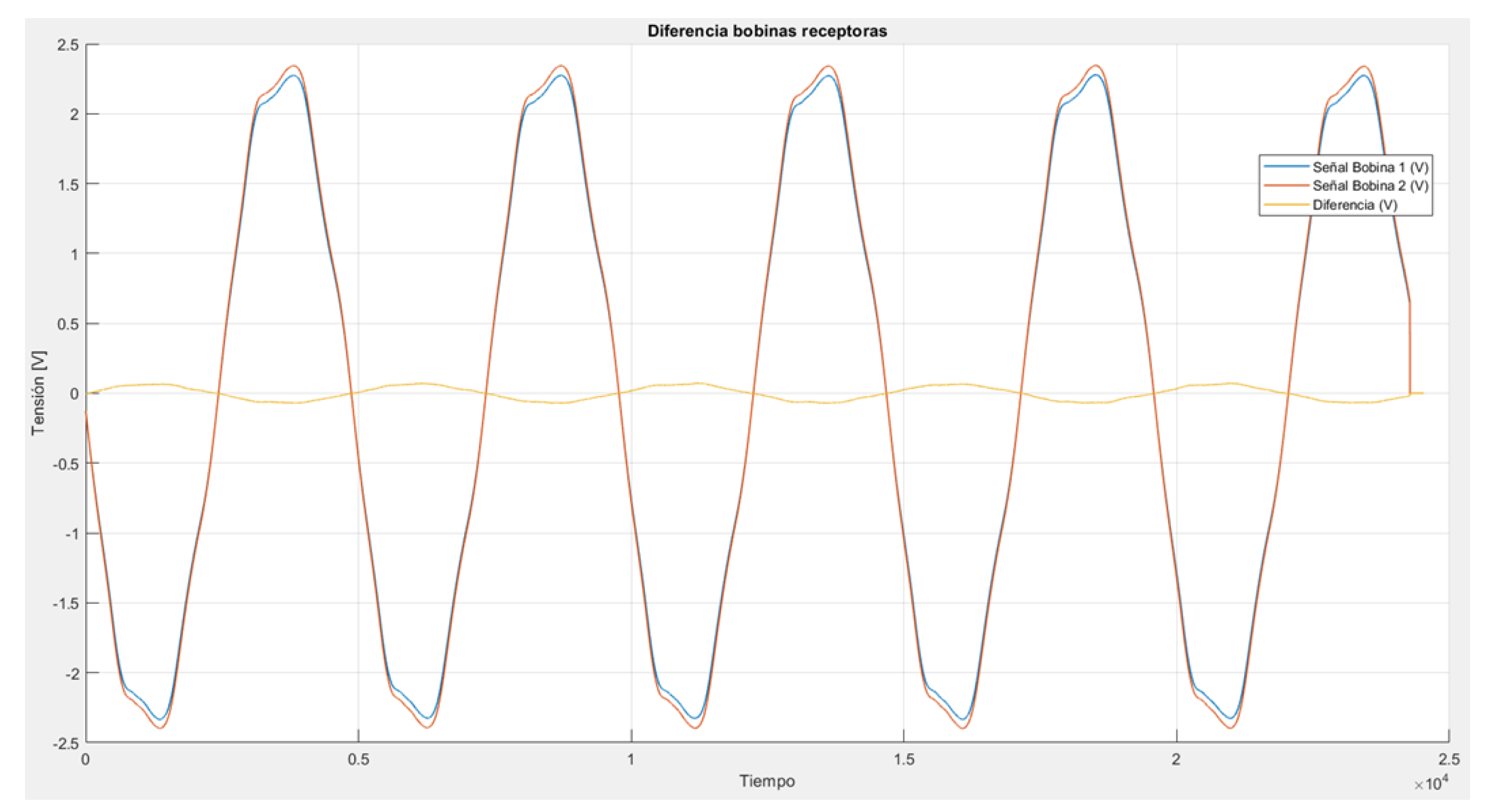This screenshot has width=1485, height=812.
Task: Click the y-axis tick label 1
Action: coord(74,254)
